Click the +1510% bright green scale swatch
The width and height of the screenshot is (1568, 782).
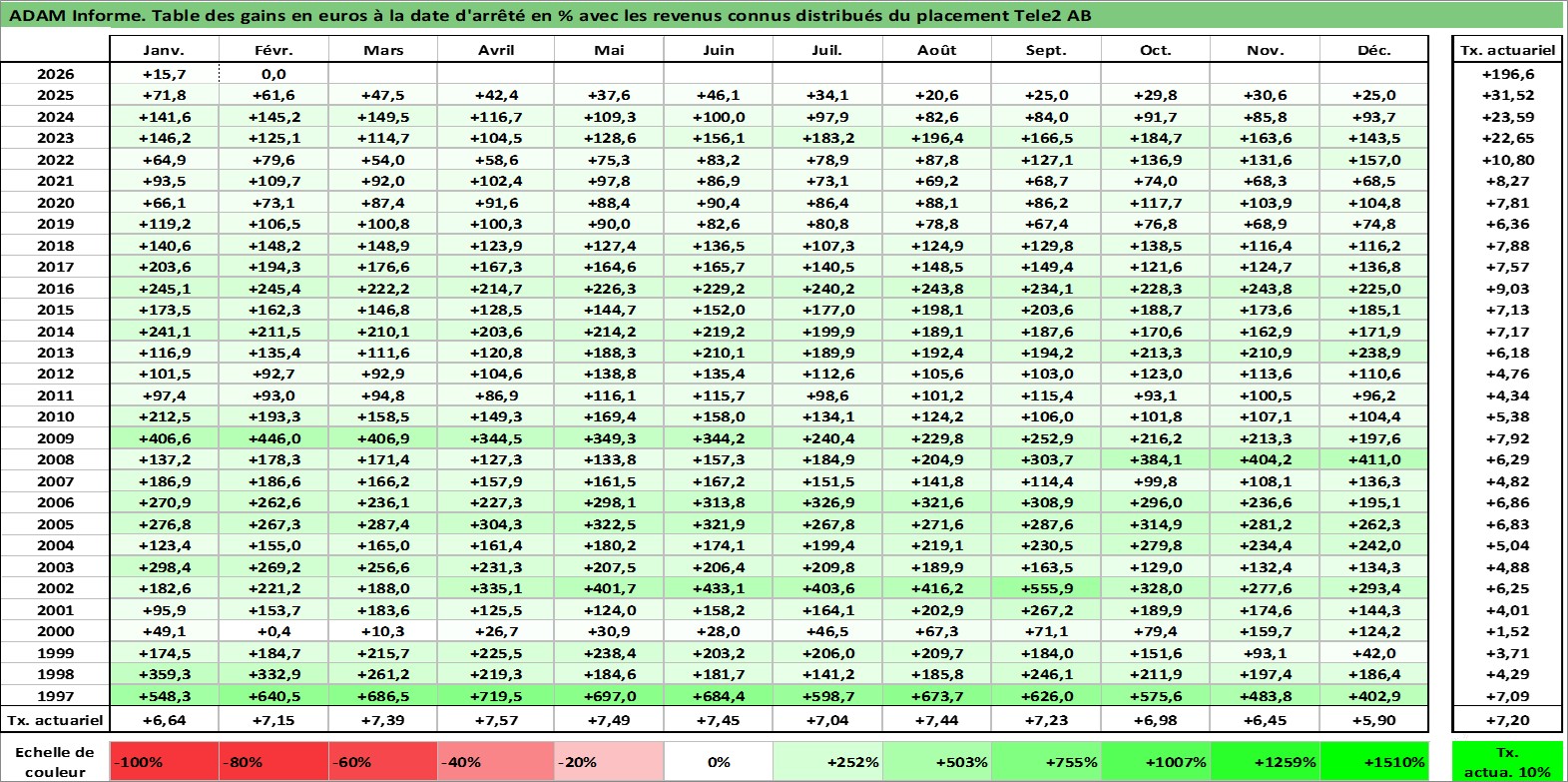coord(1374,761)
